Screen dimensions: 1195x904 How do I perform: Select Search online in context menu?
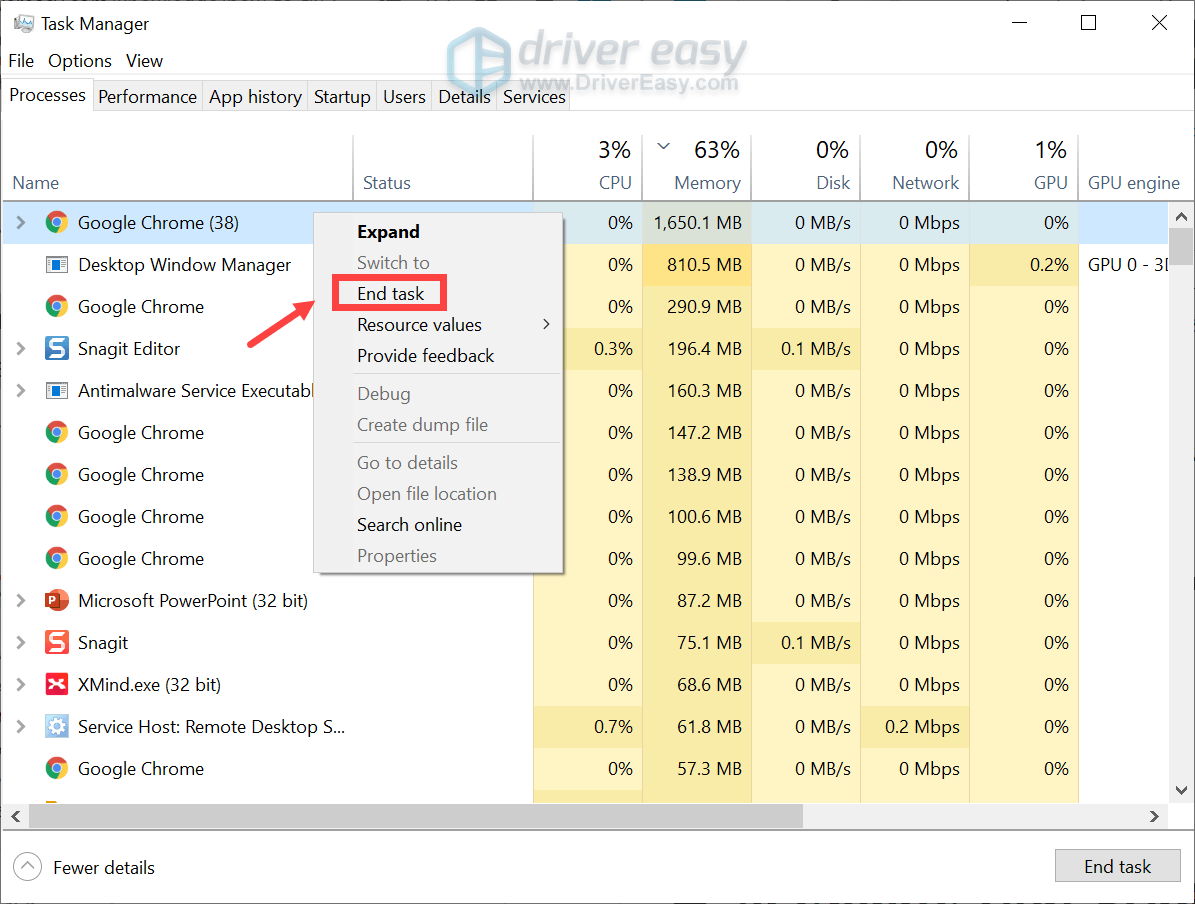(x=409, y=524)
